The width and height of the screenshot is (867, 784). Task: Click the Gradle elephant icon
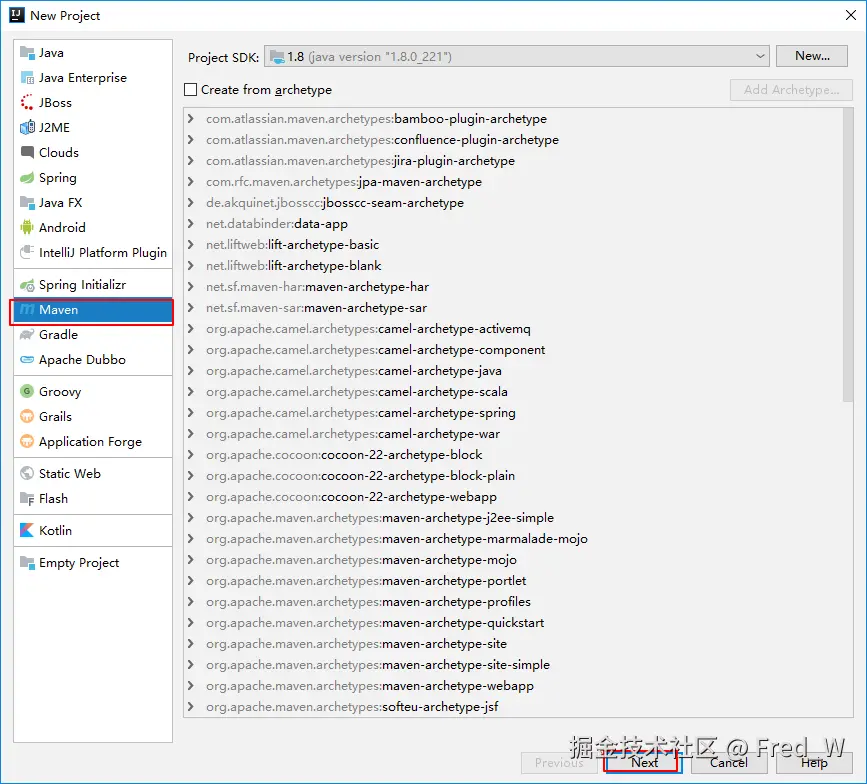click(27, 334)
